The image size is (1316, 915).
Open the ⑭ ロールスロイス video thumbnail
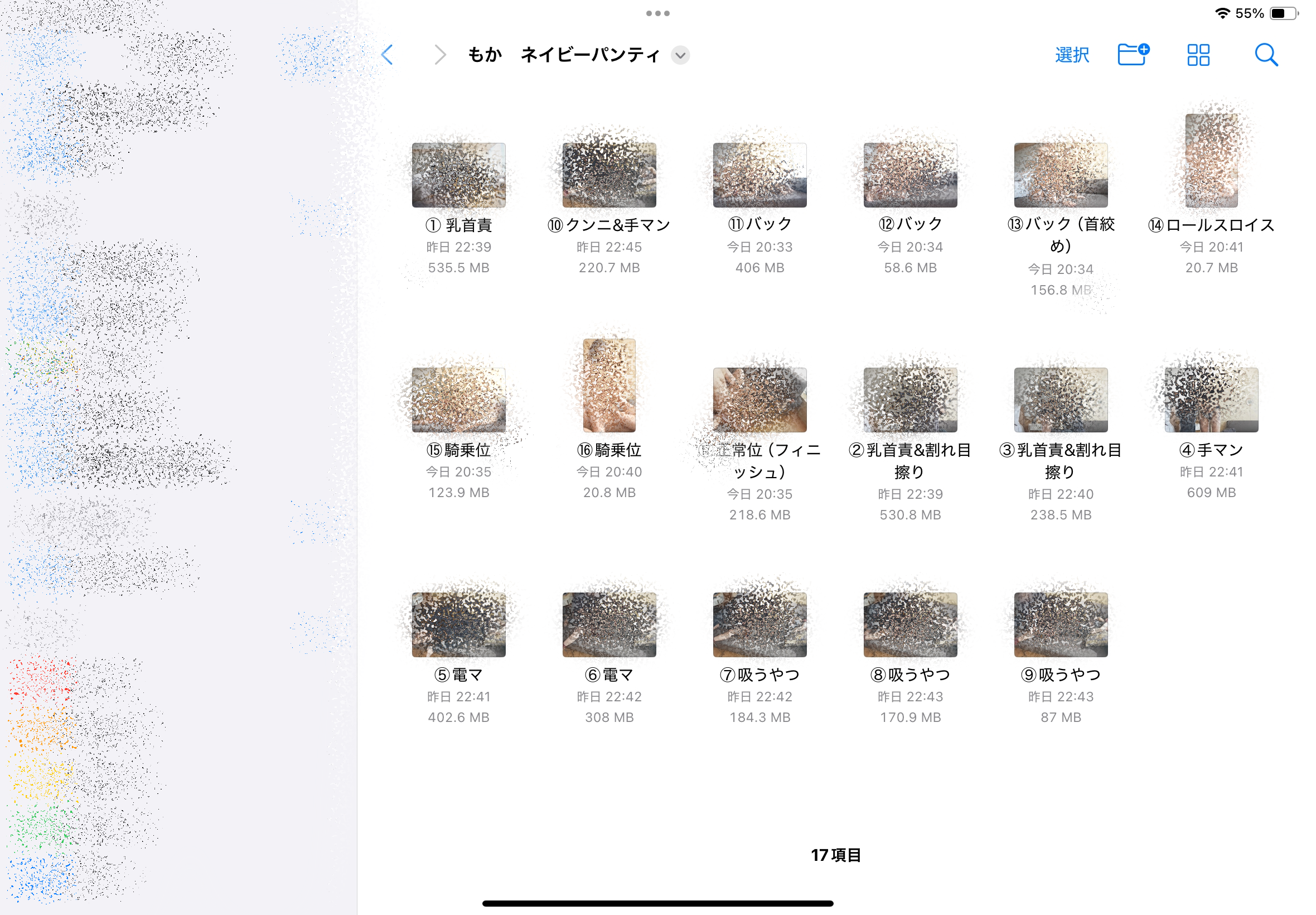1210,162
